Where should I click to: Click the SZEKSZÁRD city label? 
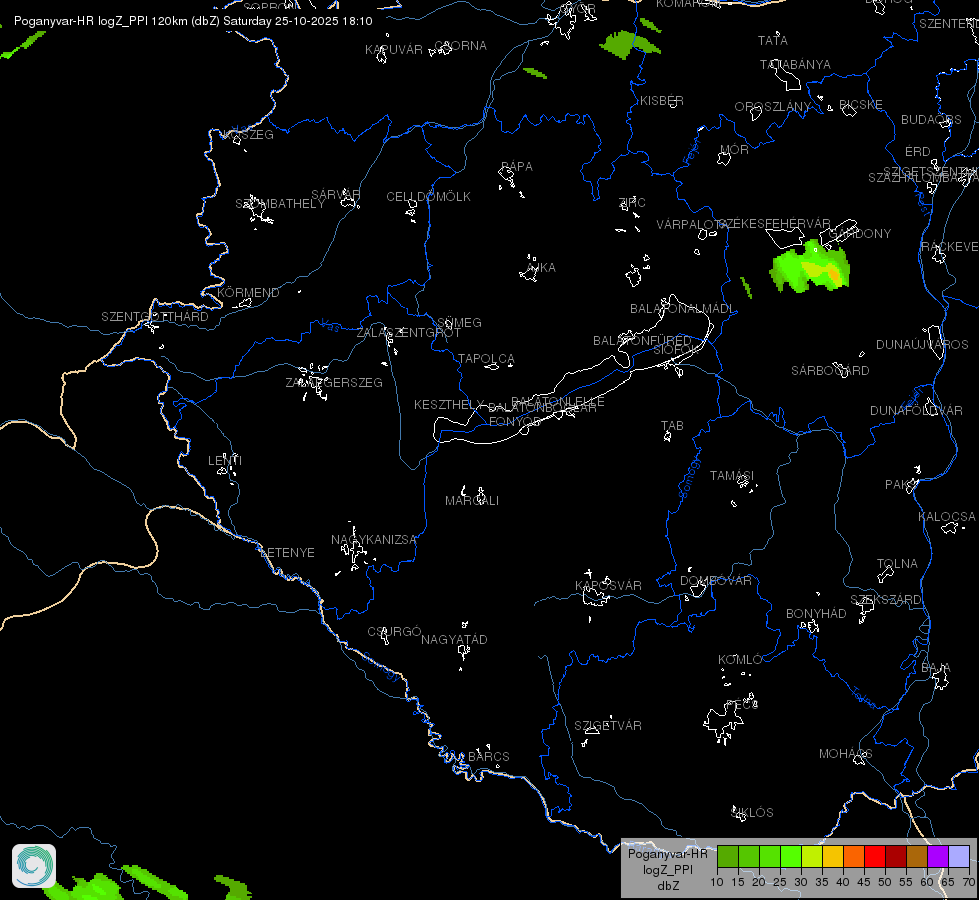[x=885, y=600]
